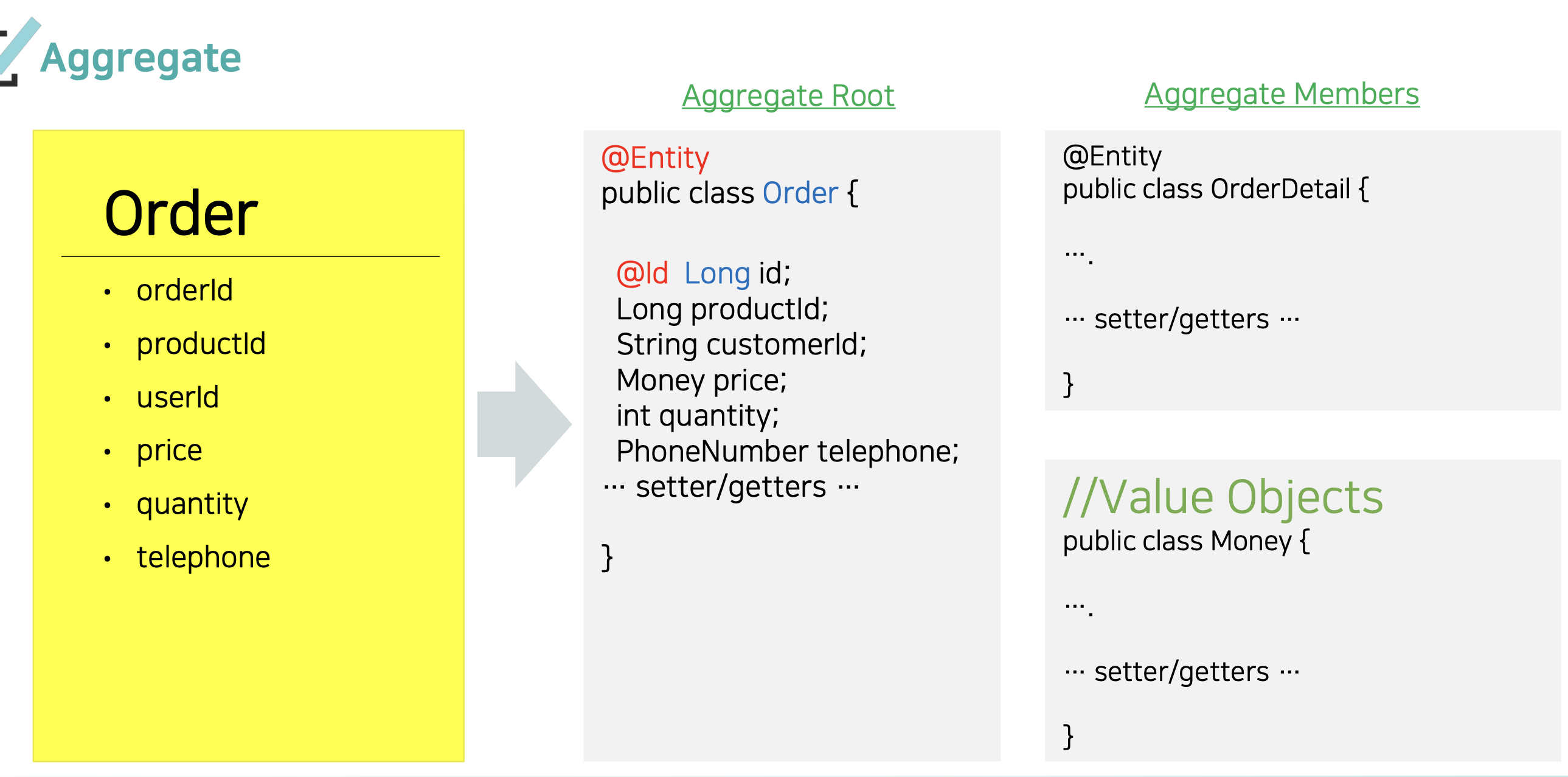
Task: Click the productId bullet item
Action: (x=201, y=344)
